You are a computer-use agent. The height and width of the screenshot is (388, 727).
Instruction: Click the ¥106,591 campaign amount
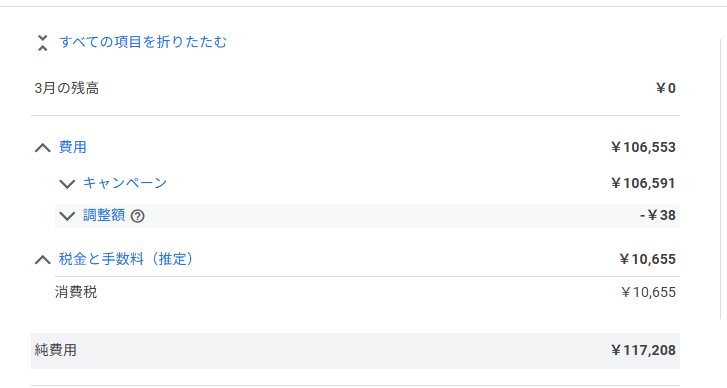643,184
